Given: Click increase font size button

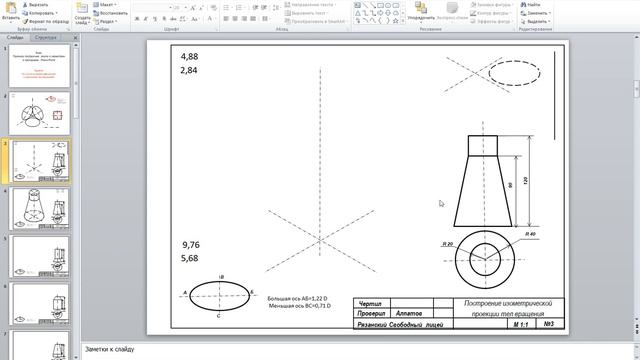Looking at the screenshot, I should [193, 8].
